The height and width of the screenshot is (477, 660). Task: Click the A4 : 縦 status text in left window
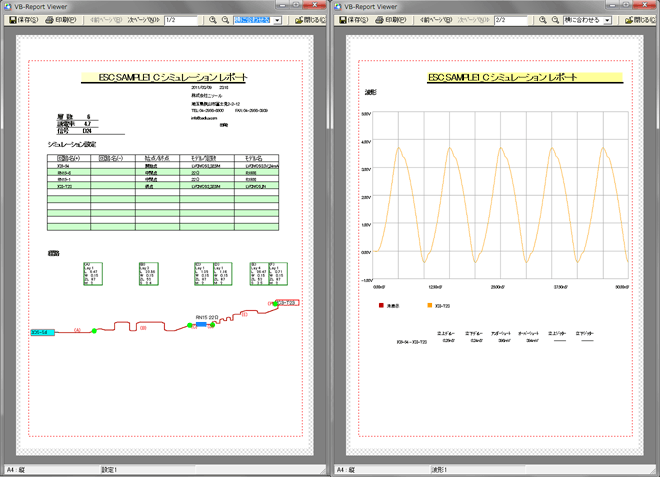pyautogui.click(x=15, y=469)
